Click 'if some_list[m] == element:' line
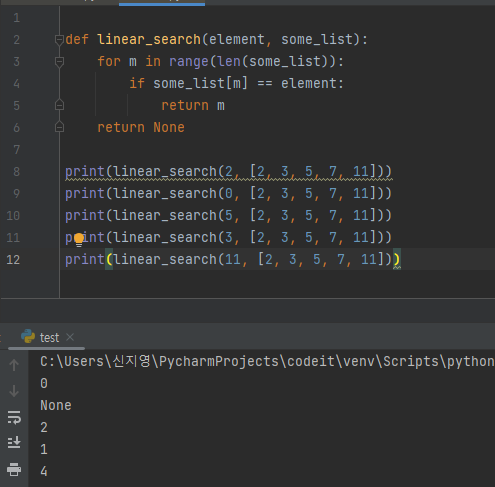 coord(236,83)
